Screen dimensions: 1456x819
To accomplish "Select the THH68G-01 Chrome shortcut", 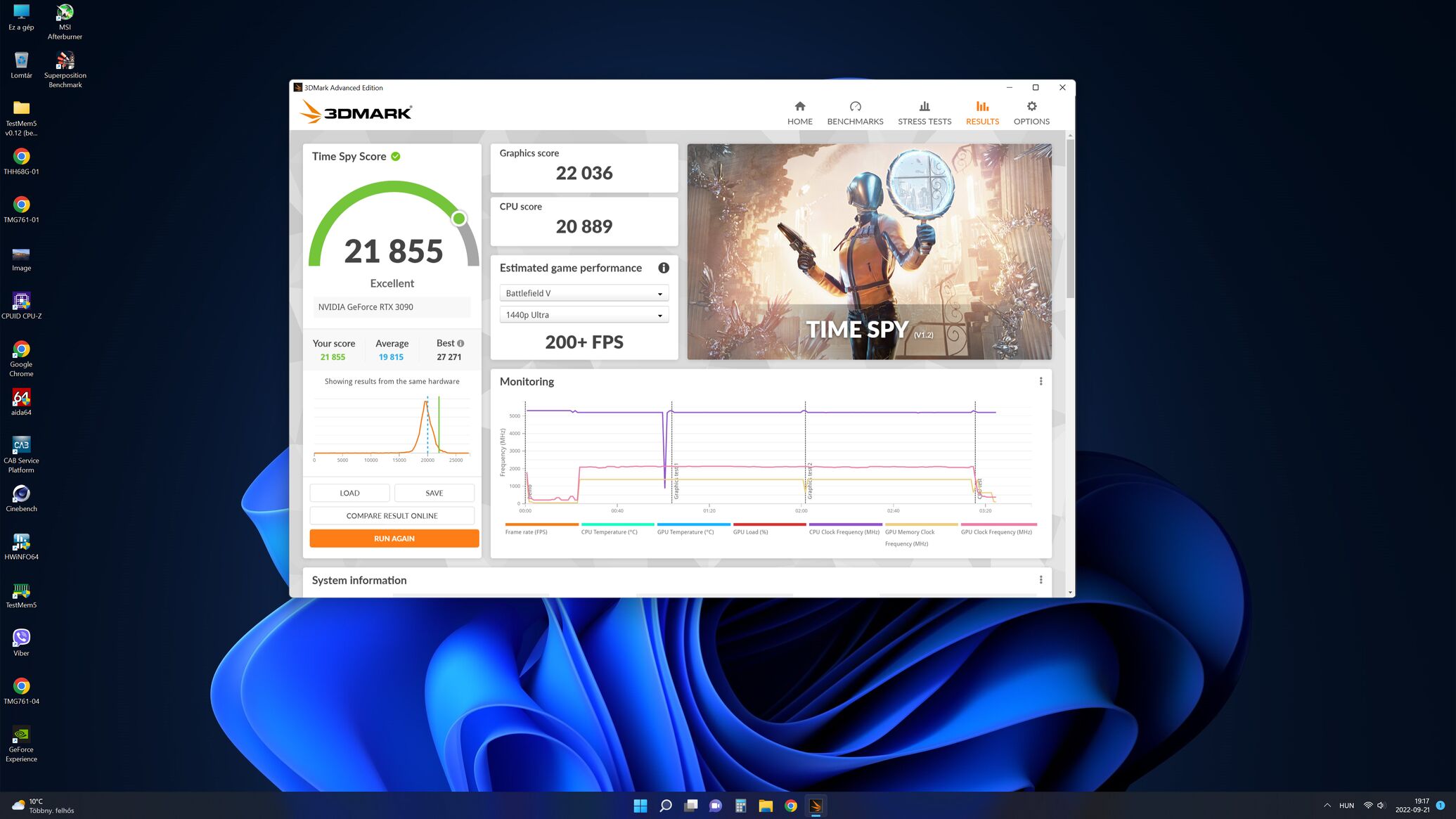I will [x=21, y=162].
